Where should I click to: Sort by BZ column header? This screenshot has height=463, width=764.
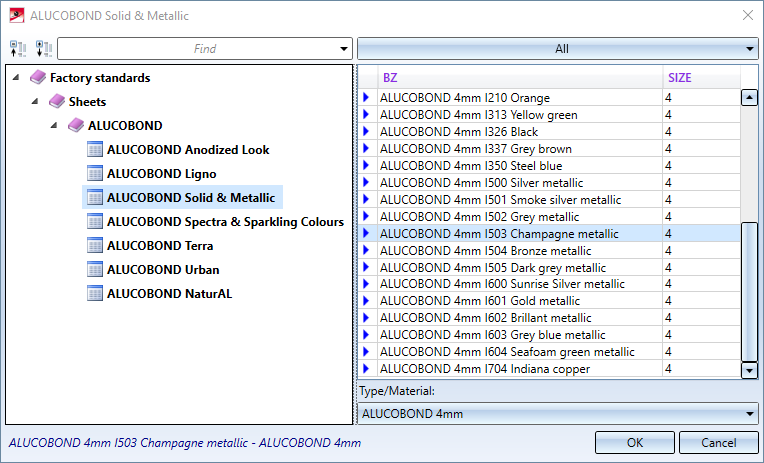[520, 77]
